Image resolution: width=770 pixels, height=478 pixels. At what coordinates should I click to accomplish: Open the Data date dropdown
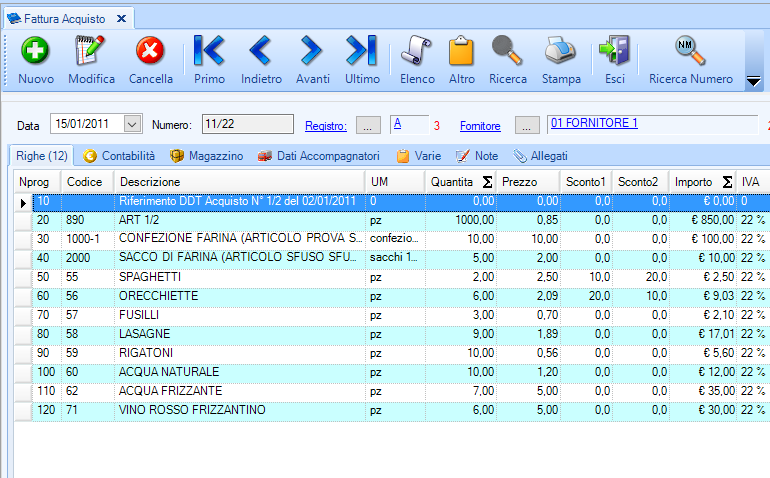coord(133,124)
